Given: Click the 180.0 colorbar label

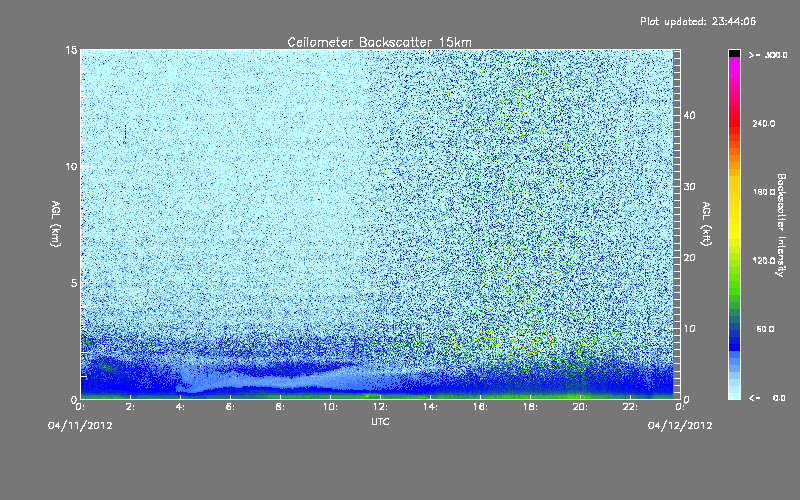Looking at the screenshot, I should coord(764,192).
